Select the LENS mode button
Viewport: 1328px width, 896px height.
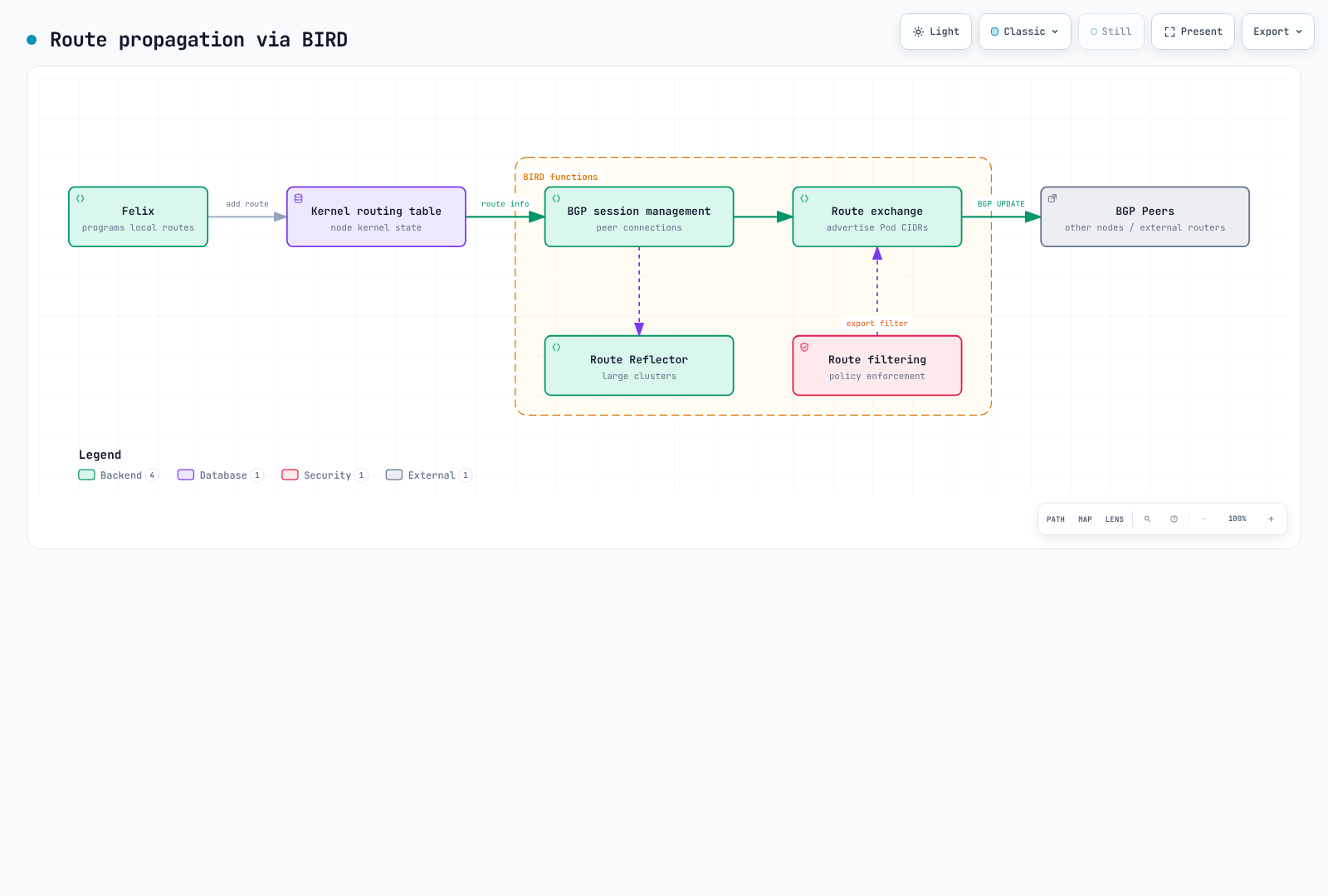pos(1114,519)
